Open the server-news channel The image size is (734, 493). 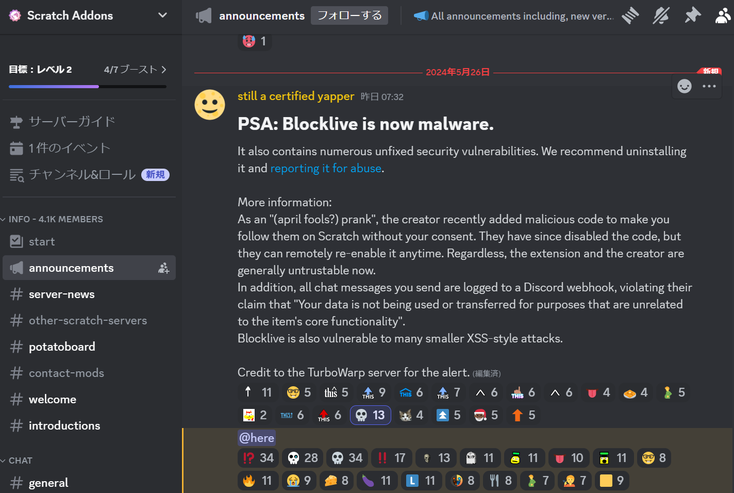click(x=89, y=294)
